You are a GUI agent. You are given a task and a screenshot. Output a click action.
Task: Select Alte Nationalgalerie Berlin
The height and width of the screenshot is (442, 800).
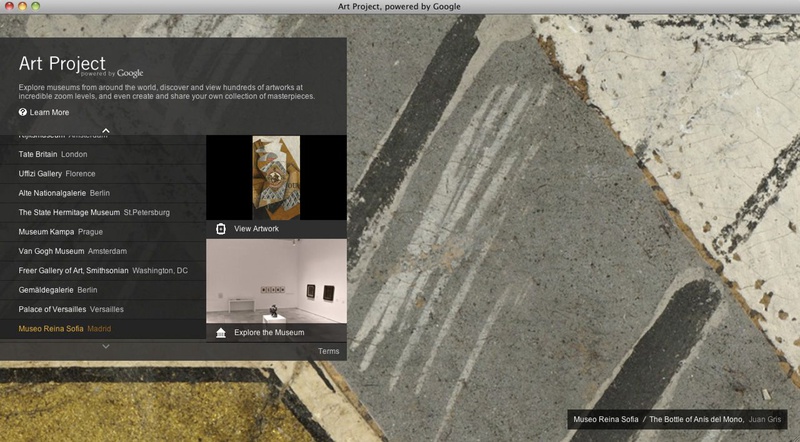[x=103, y=193]
